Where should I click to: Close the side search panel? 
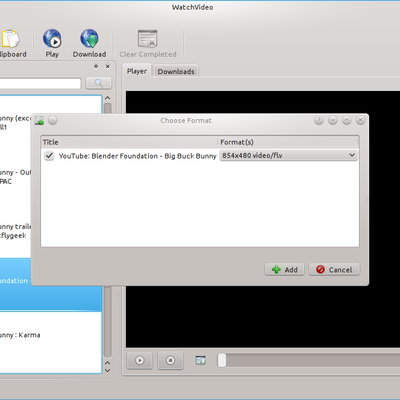[108, 66]
